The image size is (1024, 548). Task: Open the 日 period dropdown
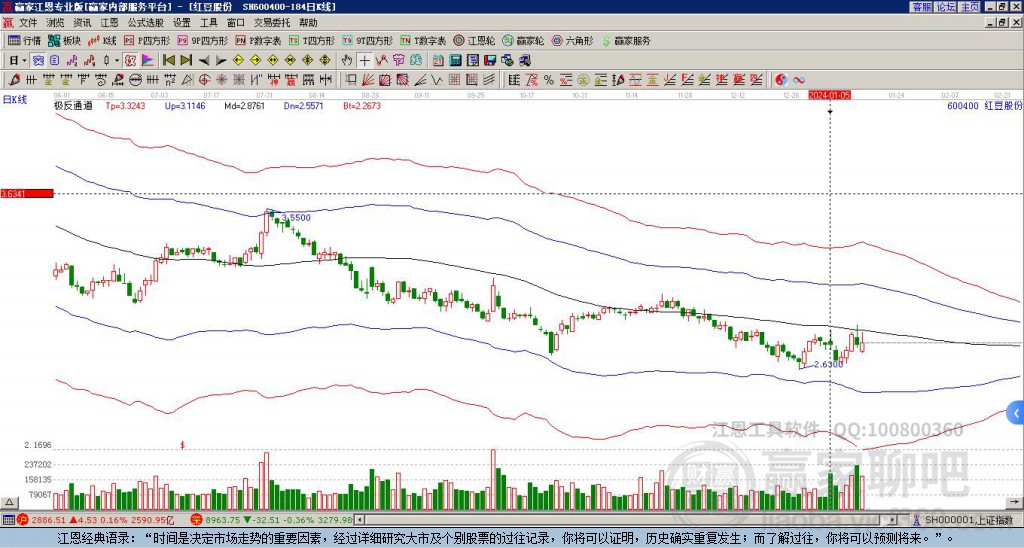(x=17, y=61)
